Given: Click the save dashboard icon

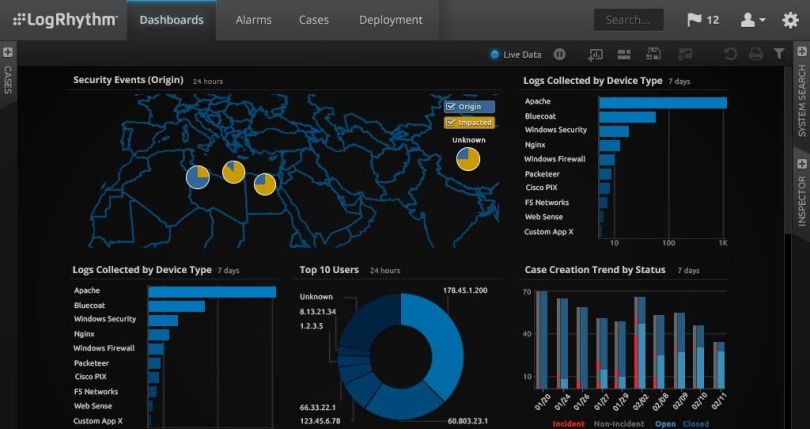Looking at the screenshot, I should click(653, 54).
